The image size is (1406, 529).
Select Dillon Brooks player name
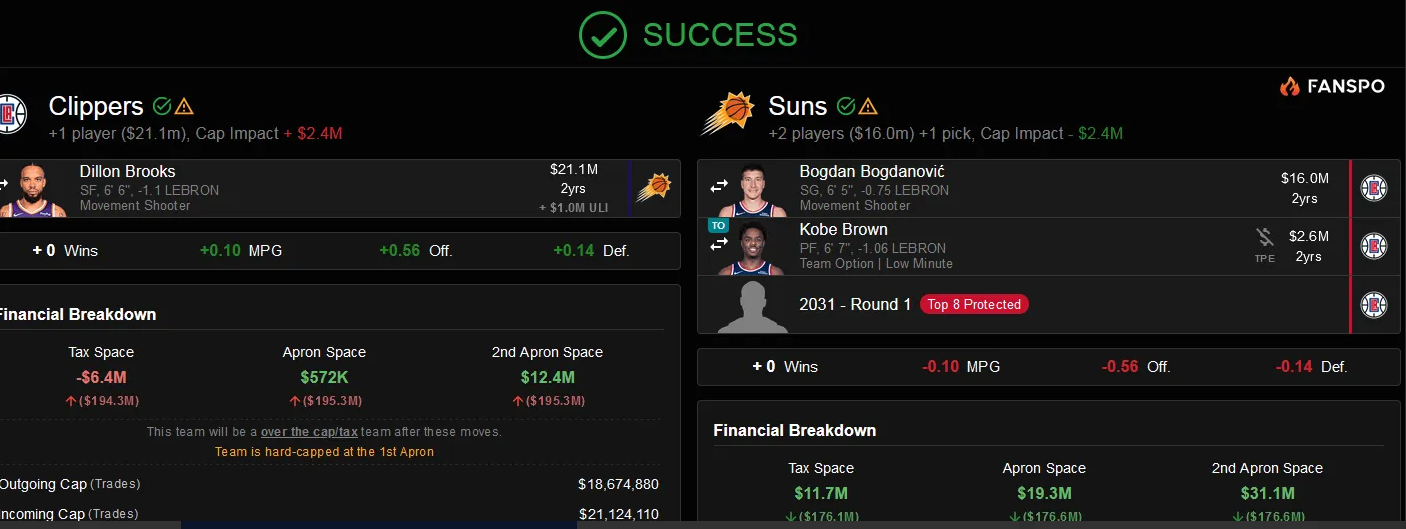[x=127, y=172]
